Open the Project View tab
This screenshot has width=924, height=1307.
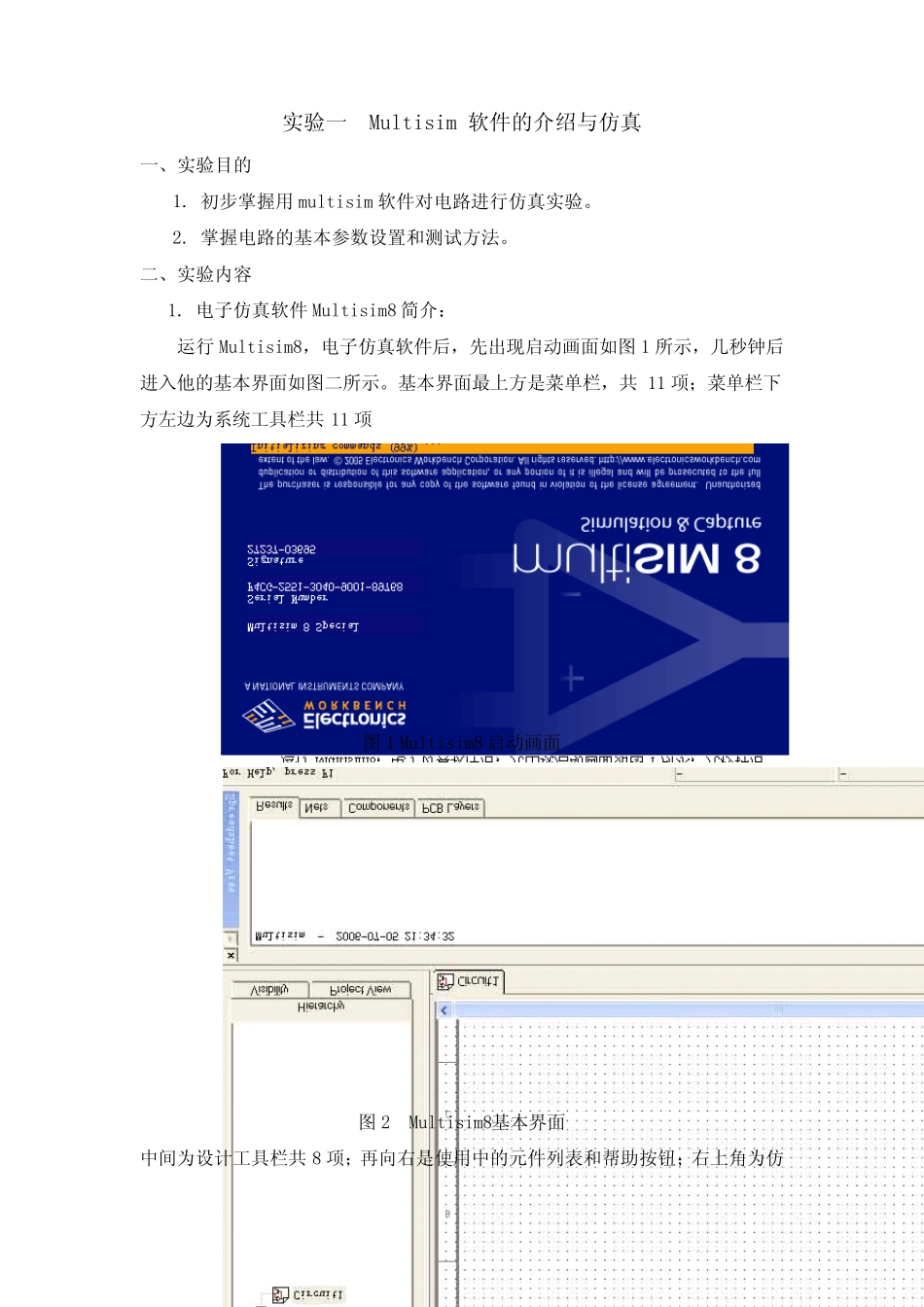(x=361, y=990)
